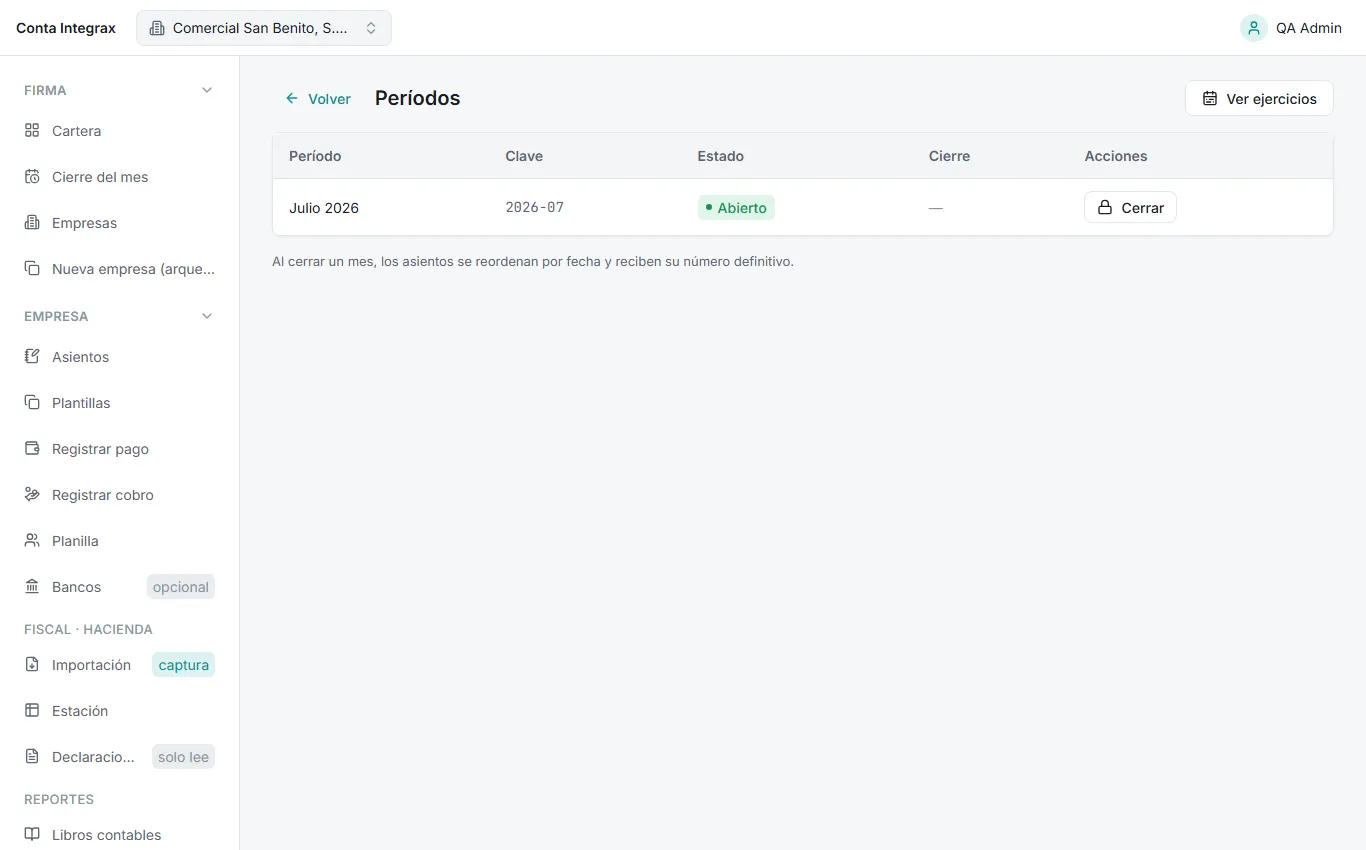Click the Nueva empresa copy icon
The width and height of the screenshot is (1366, 850).
(32, 269)
